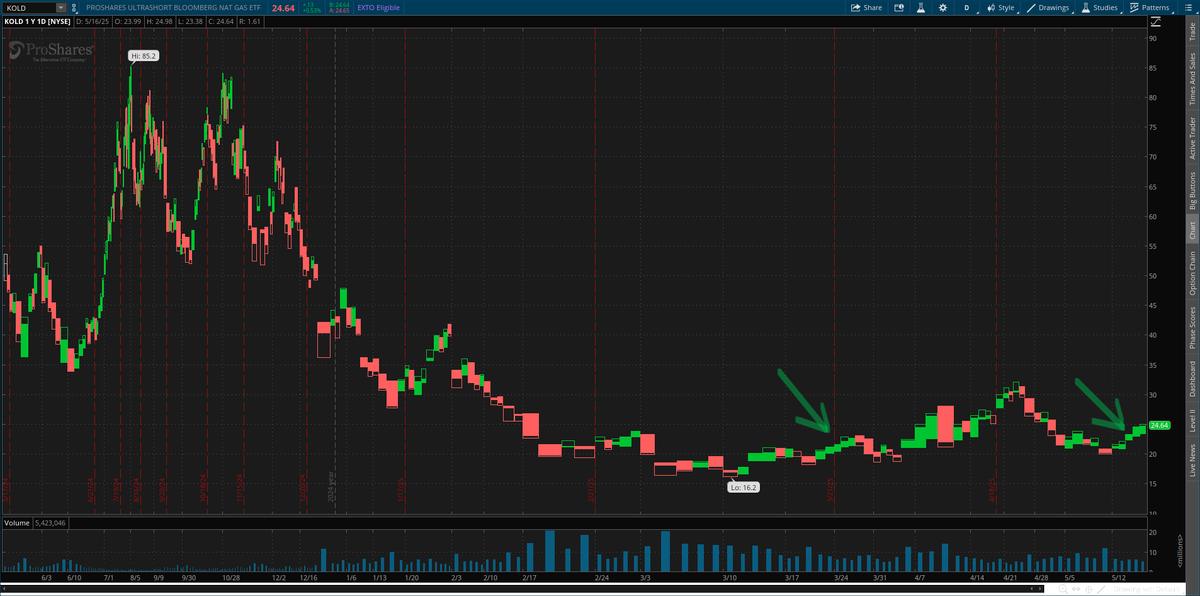Click the ProShares Ultrashort Bloomberg Nat Gas ETF name
Viewport: 1200px width, 596px height.
pos(173,8)
